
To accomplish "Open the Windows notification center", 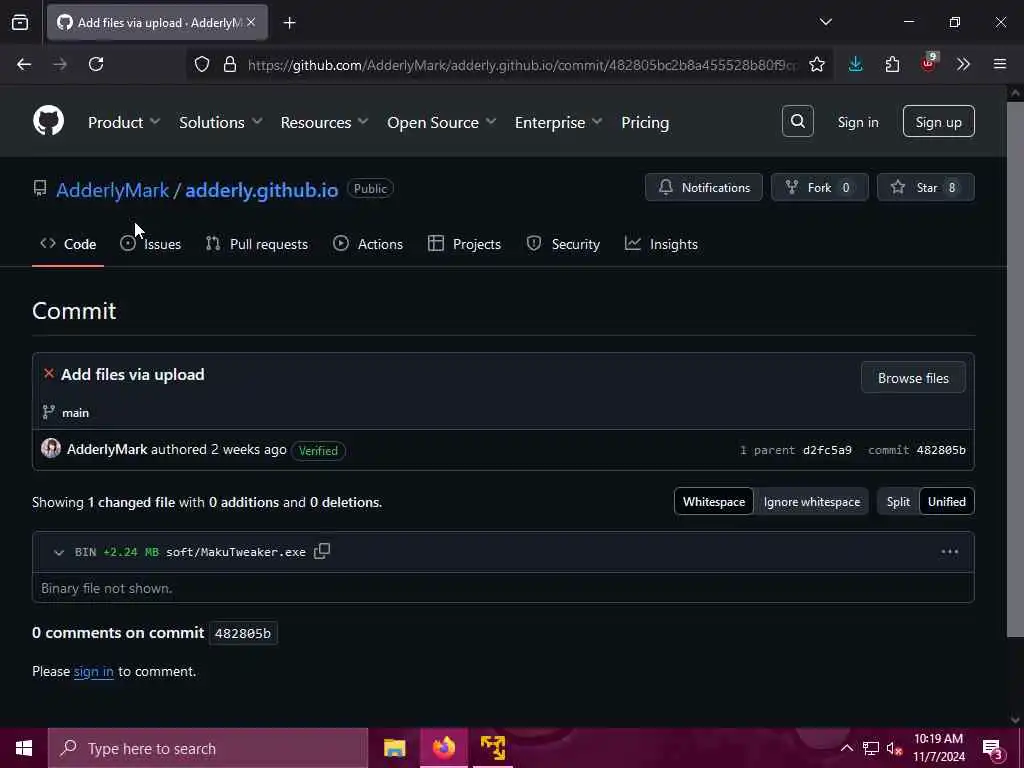I will pyautogui.click(x=992, y=748).
